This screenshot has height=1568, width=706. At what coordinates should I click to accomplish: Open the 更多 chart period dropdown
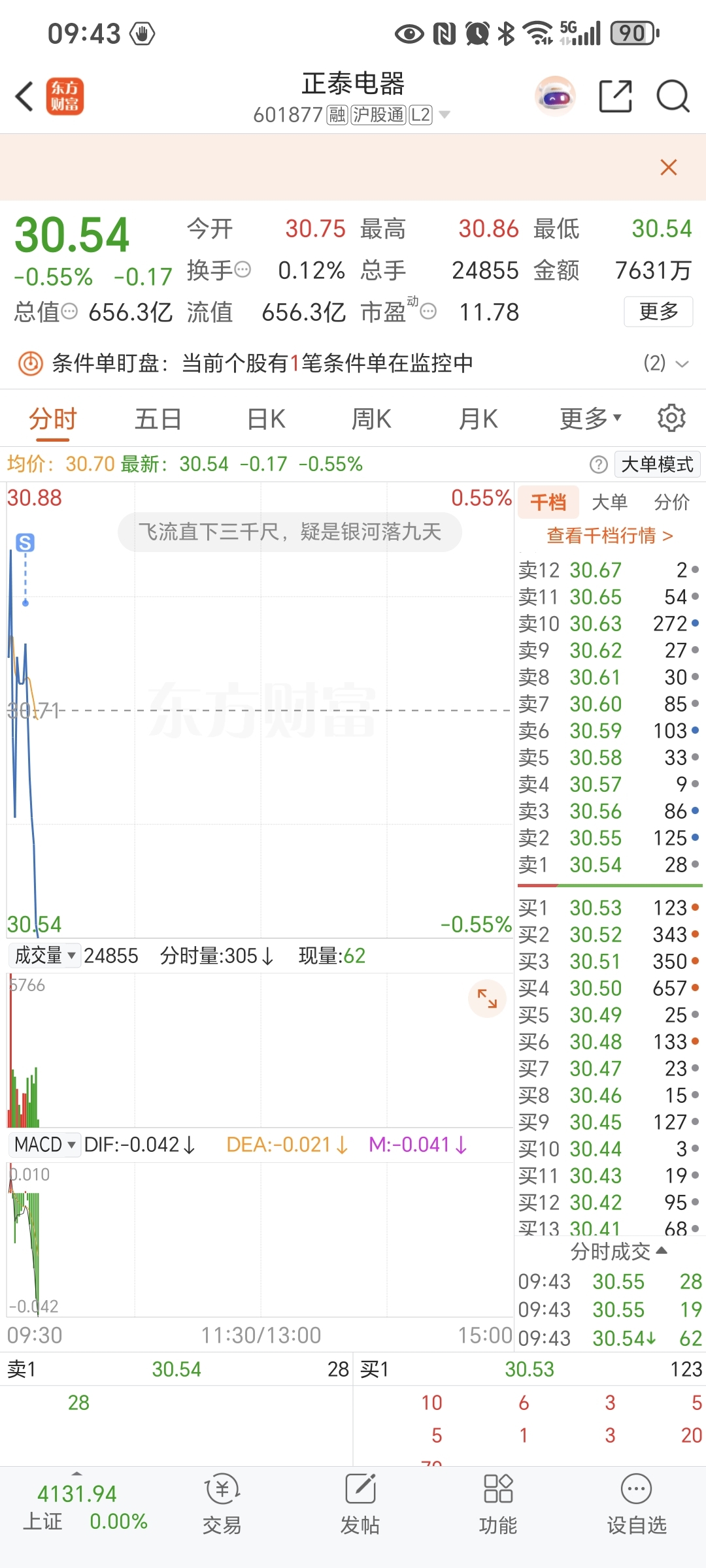pyautogui.click(x=591, y=419)
